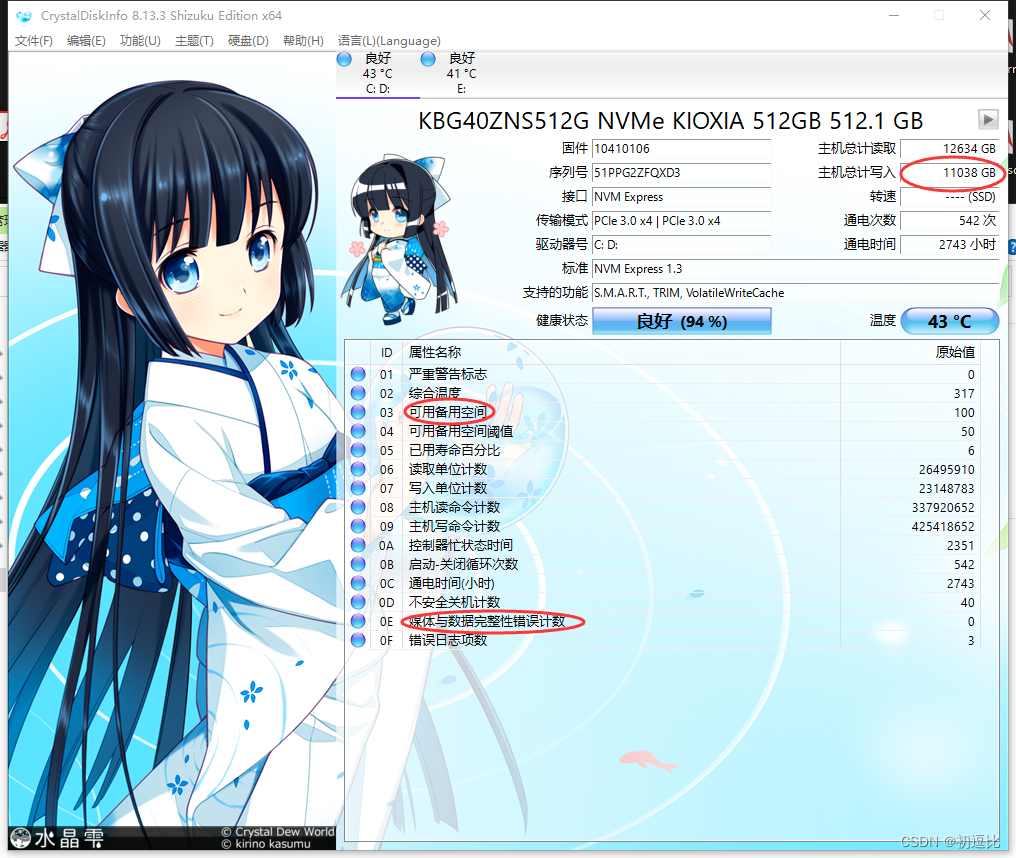The image size is (1016, 858).
Task: Select the row 不安全关机计数
Action: 662,602
